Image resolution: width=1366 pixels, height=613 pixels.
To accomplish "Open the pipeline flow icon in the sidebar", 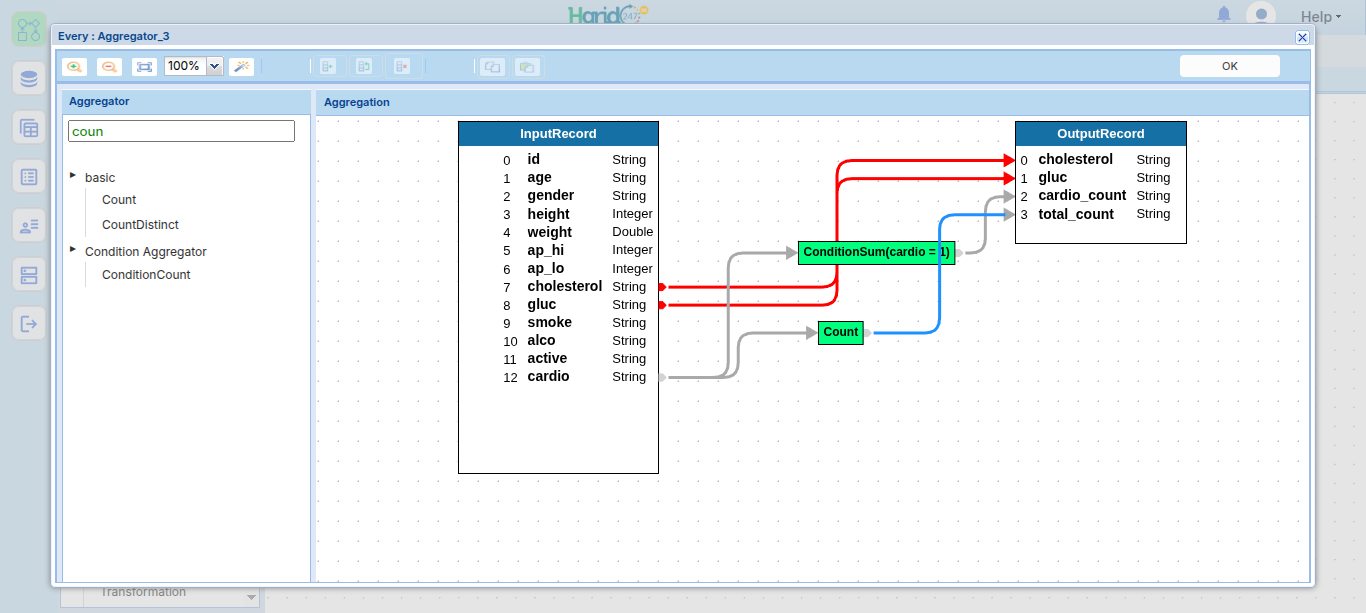I will [29, 28].
